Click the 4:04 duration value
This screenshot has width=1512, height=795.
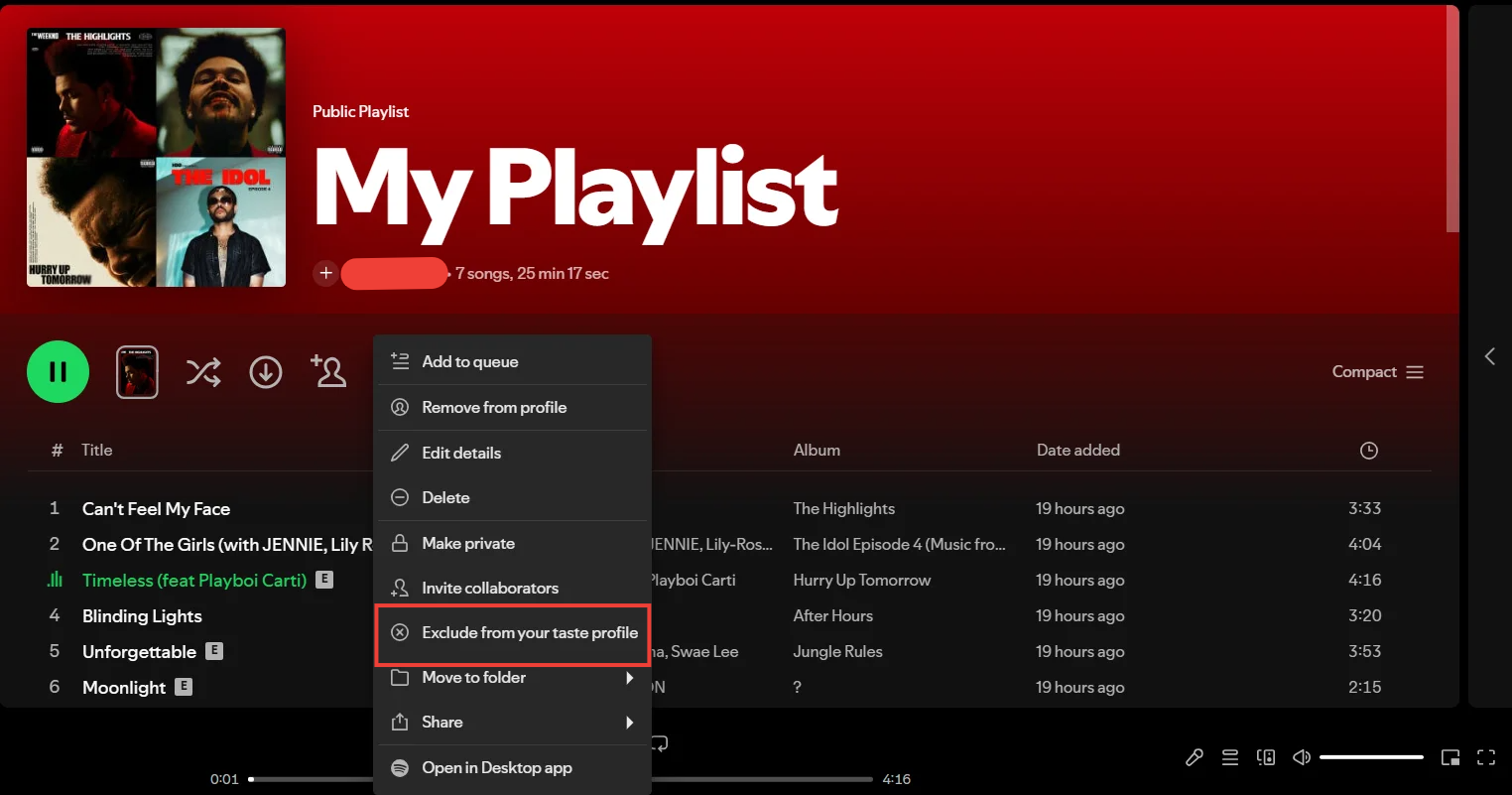pos(1364,544)
